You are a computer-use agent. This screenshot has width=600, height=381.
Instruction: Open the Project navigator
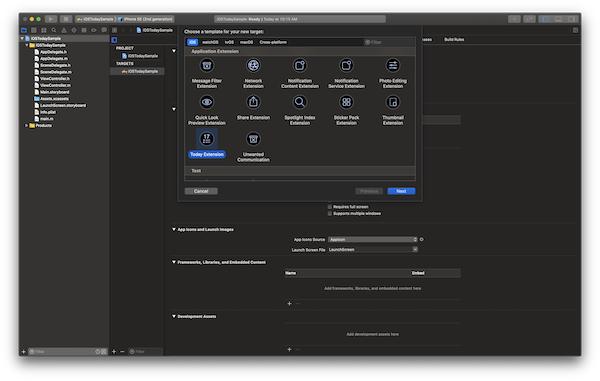pyautogui.click(x=24, y=30)
